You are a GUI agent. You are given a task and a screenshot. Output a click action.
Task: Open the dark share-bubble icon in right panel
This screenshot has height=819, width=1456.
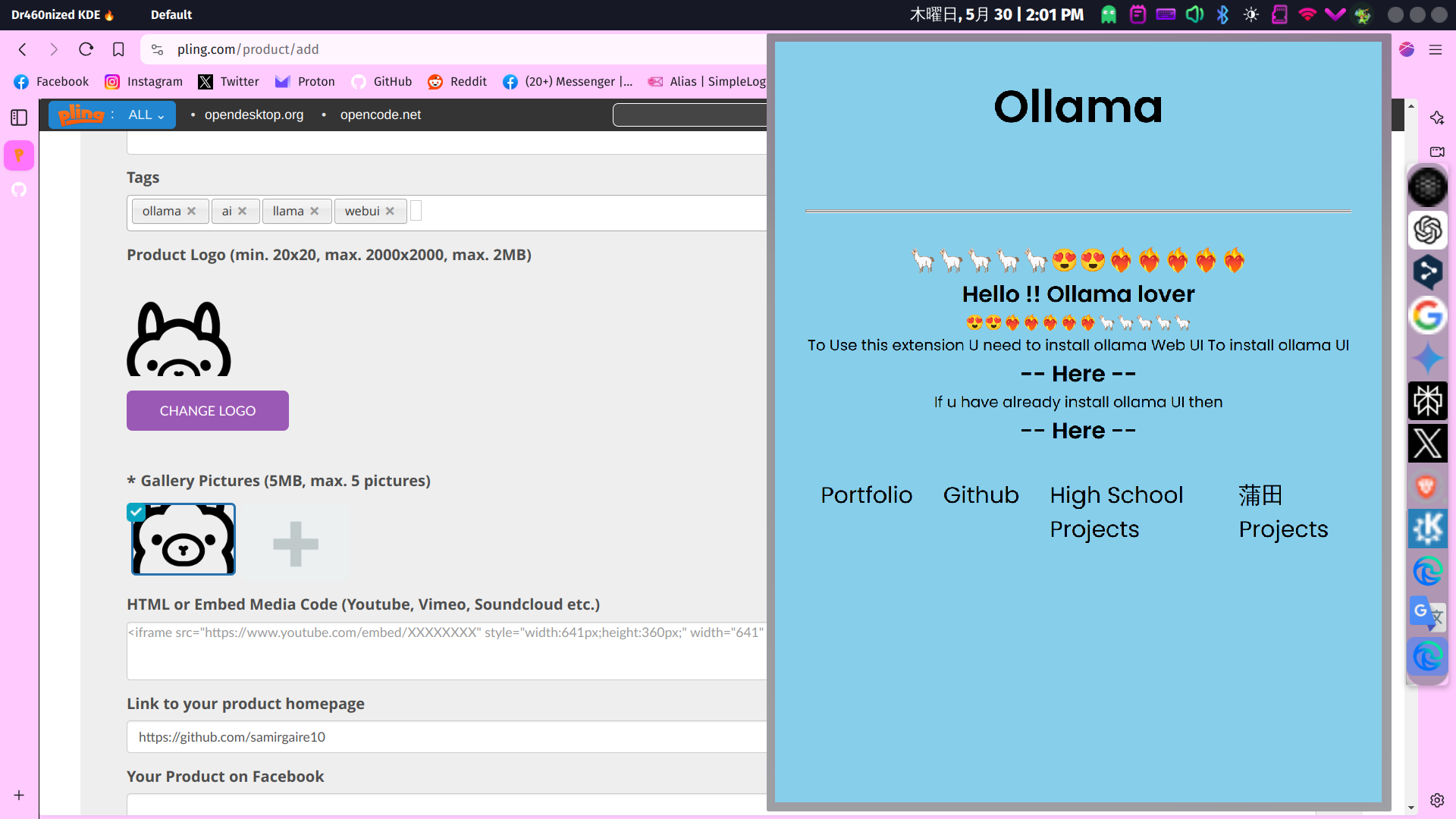(x=1428, y=272)
